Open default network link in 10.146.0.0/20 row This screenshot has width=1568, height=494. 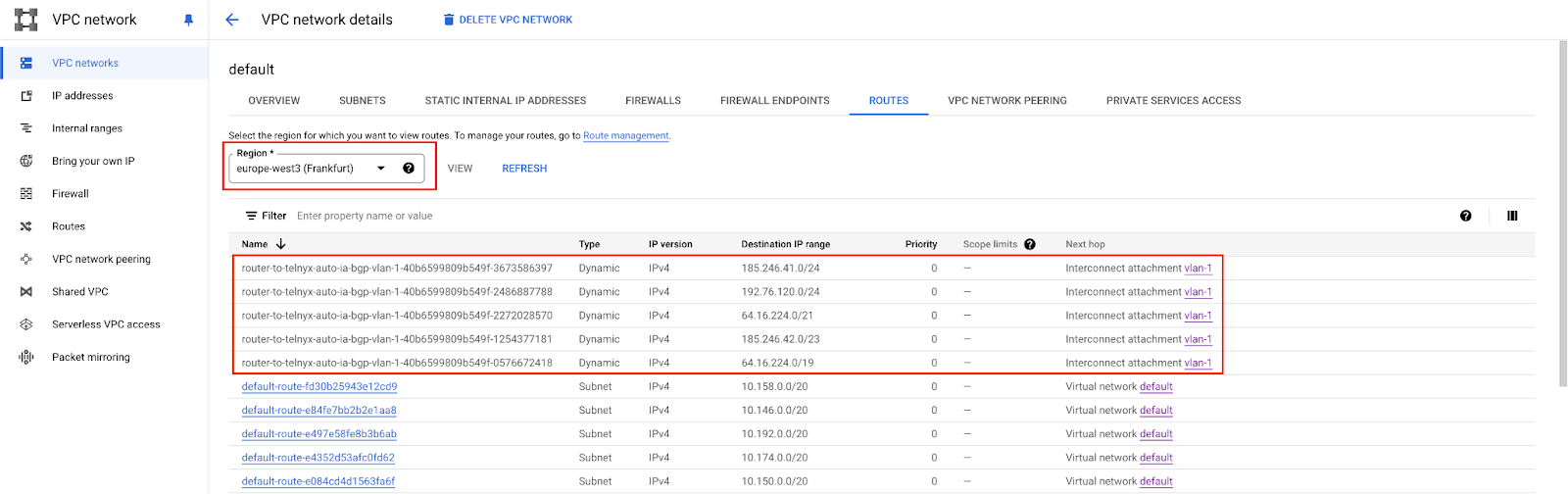click(1156, 411)
